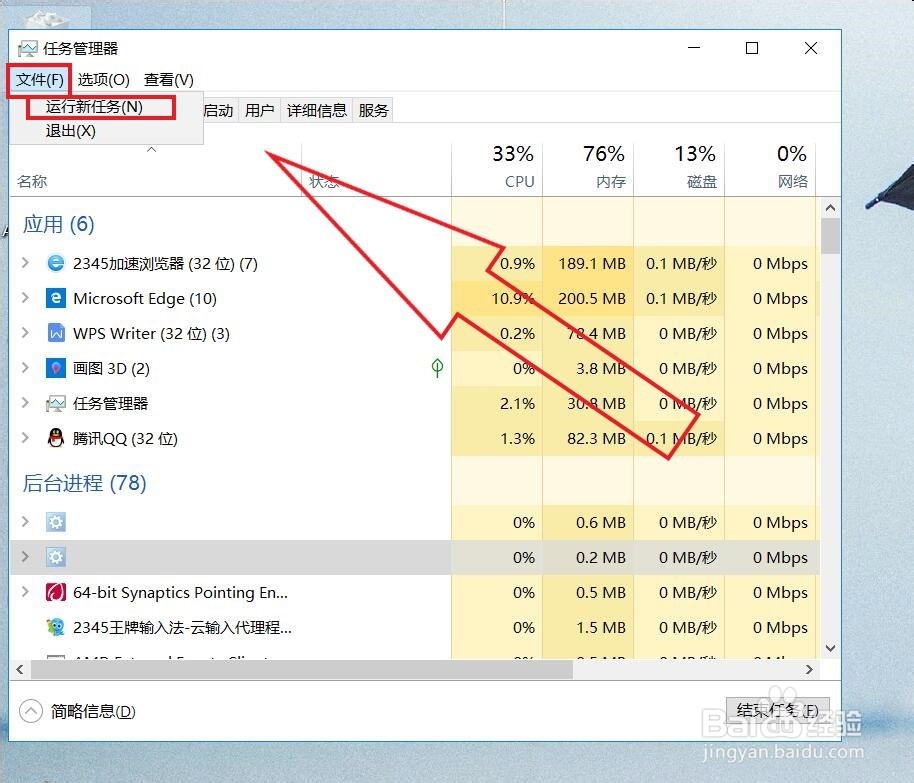Click the 2345加速浏览器 process icon
The height and width of the screenshot is (783, 914).
coord(55,263)
